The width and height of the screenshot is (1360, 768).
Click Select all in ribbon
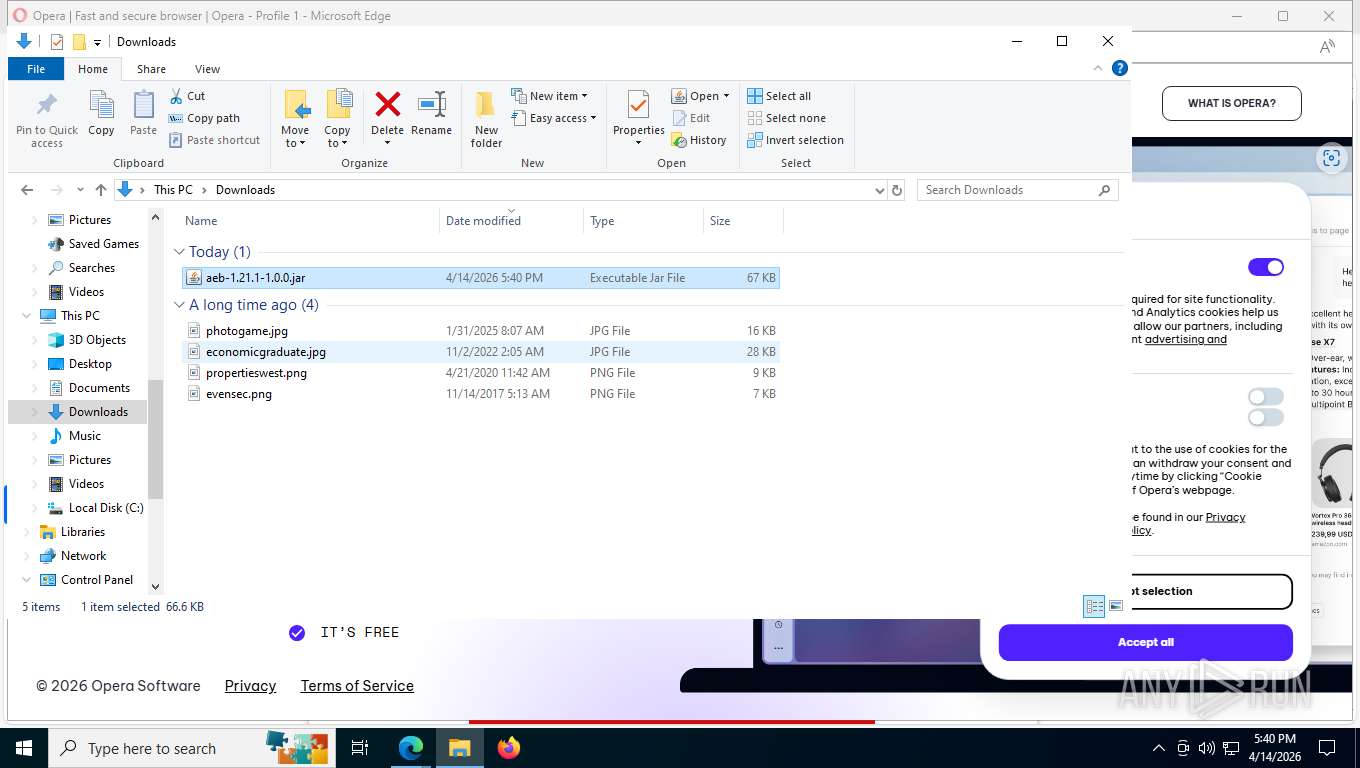(779, 96)
